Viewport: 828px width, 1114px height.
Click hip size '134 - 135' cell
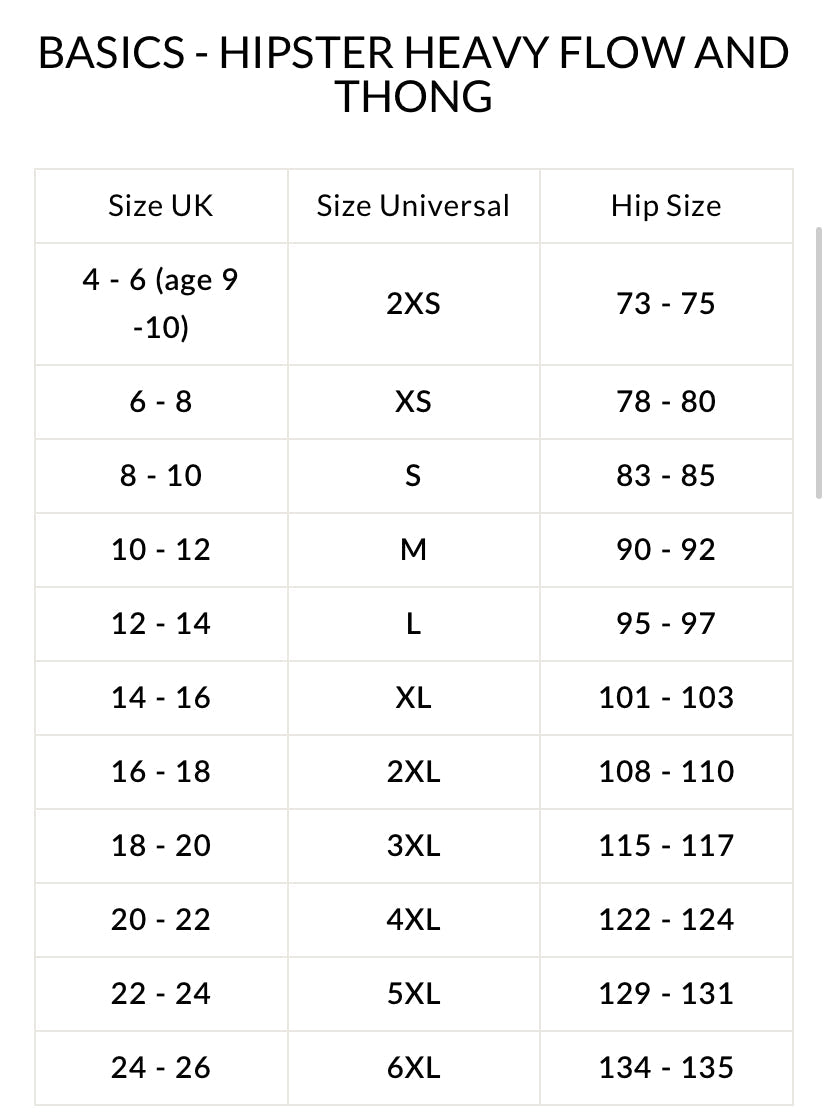click(666, 1067)
